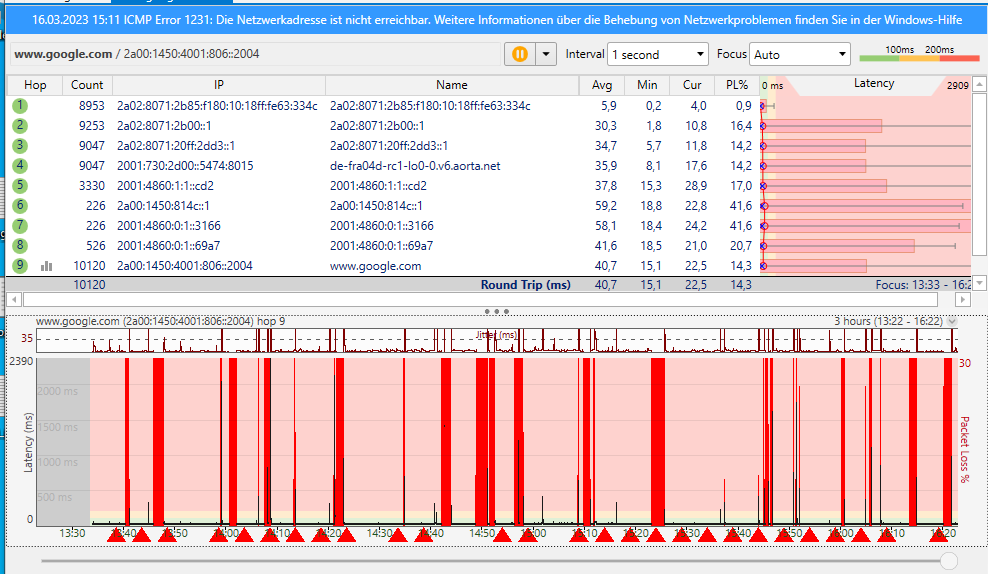Click the hop 2 green circle icon
This screenshot has height=574, width=988.
pyautogui.click(x=20, y=126)
